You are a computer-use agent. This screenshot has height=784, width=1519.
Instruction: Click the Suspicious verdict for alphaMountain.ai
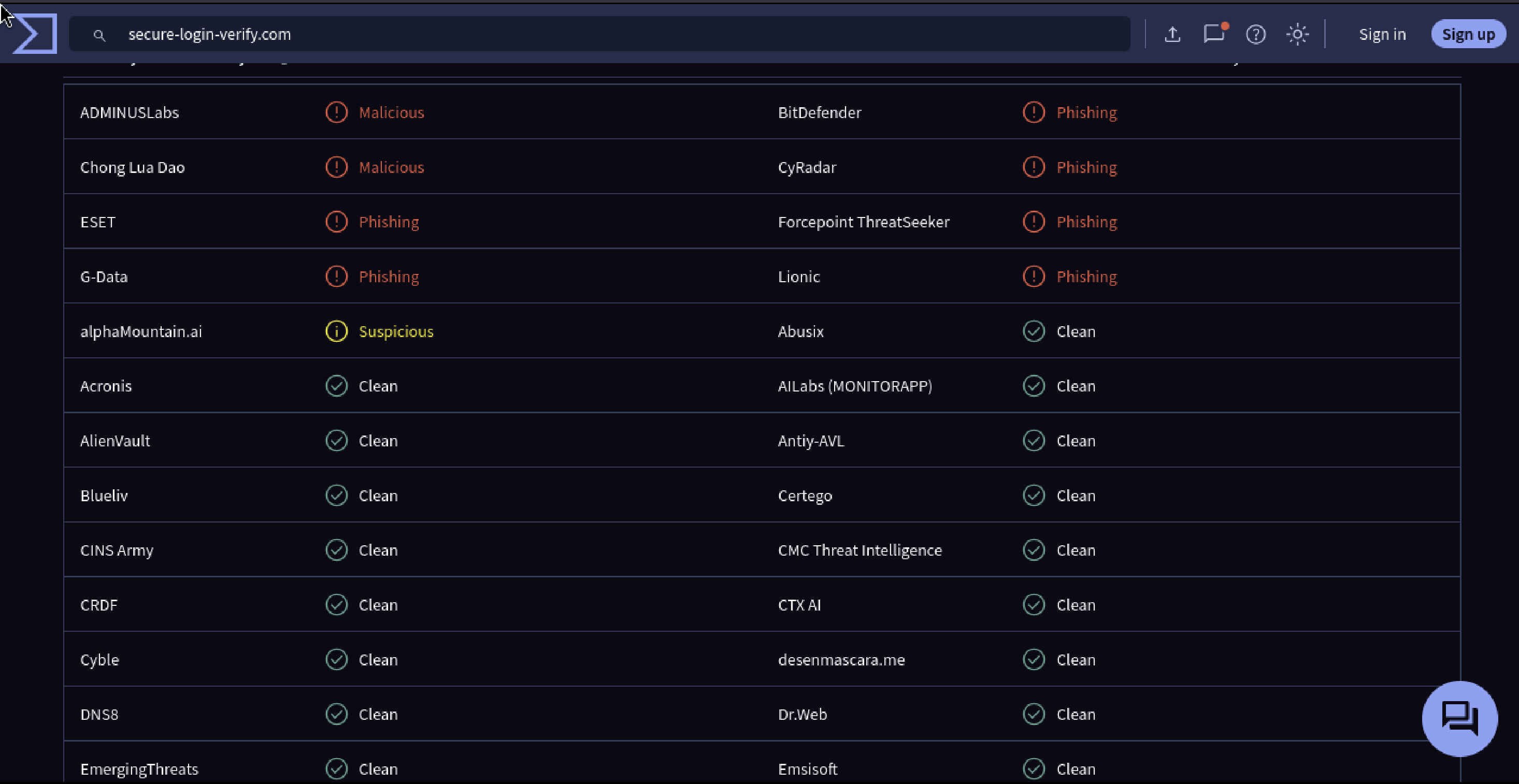point(396,332)
